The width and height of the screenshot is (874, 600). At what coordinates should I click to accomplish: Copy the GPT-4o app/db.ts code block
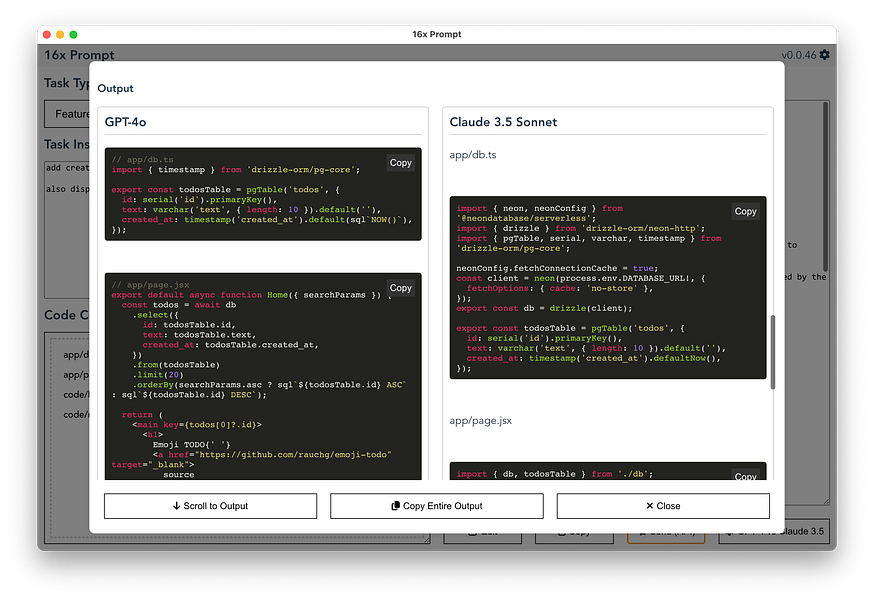tap(400, 163)
